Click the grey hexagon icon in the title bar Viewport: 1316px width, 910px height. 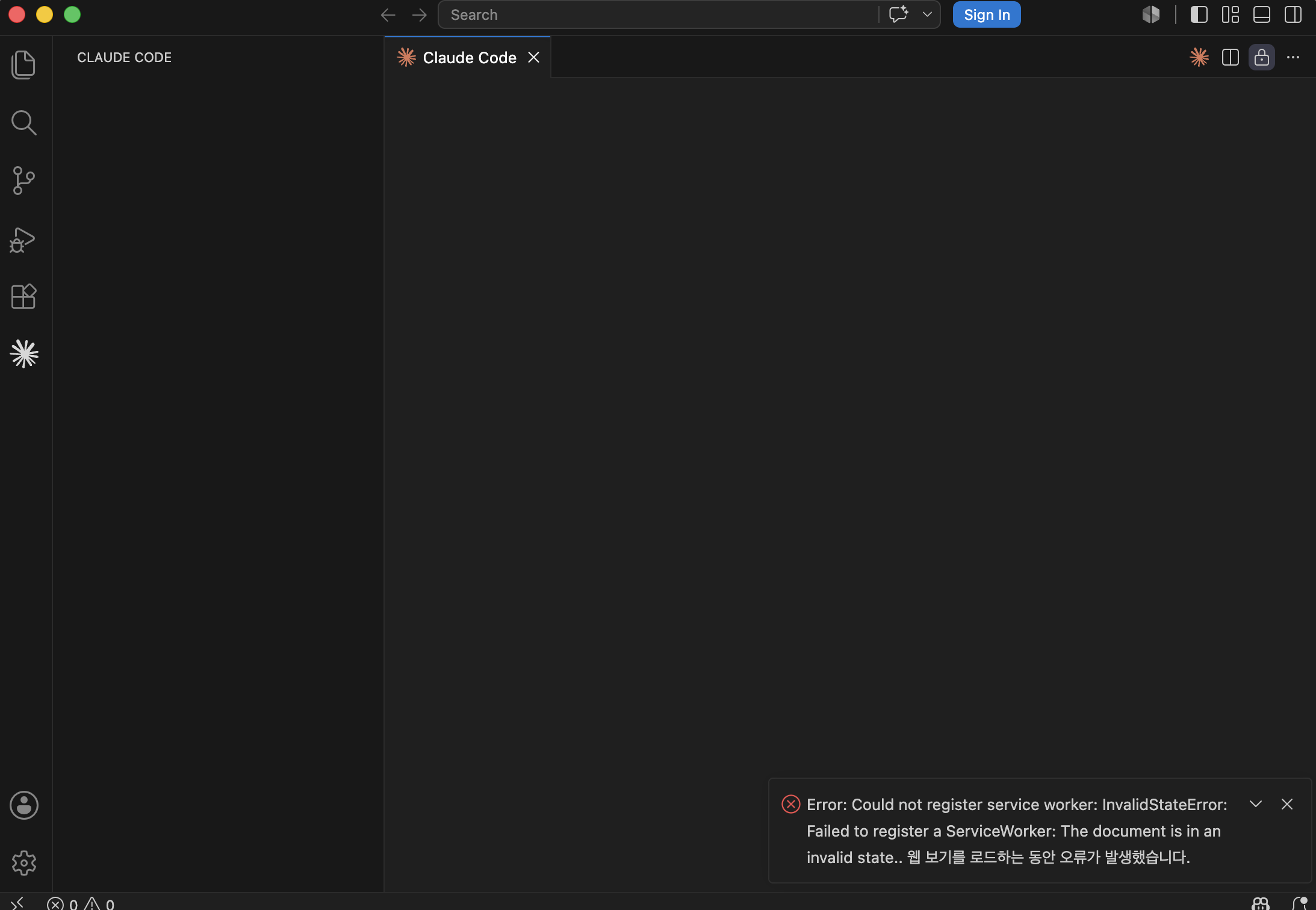[x=1151, y=14]
